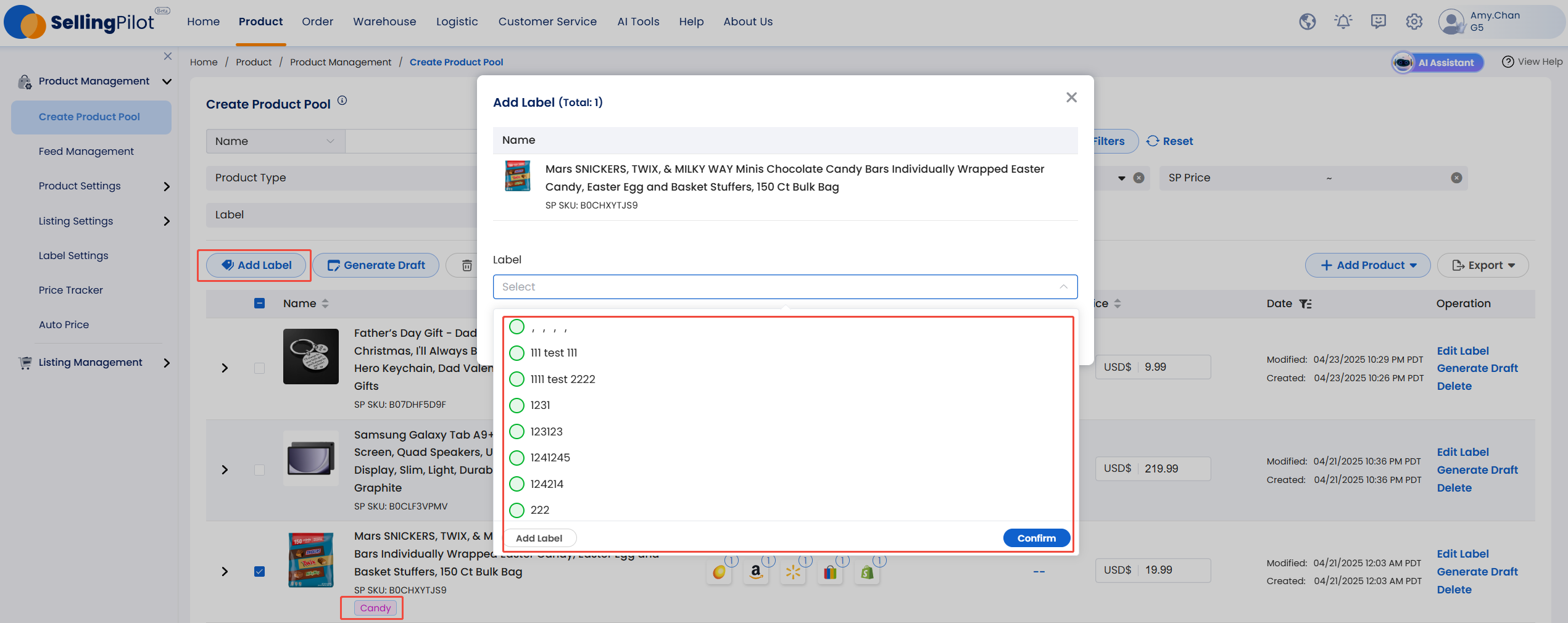
Task: Click the yellow marketplace icon before Amazon
Action: 719,572
